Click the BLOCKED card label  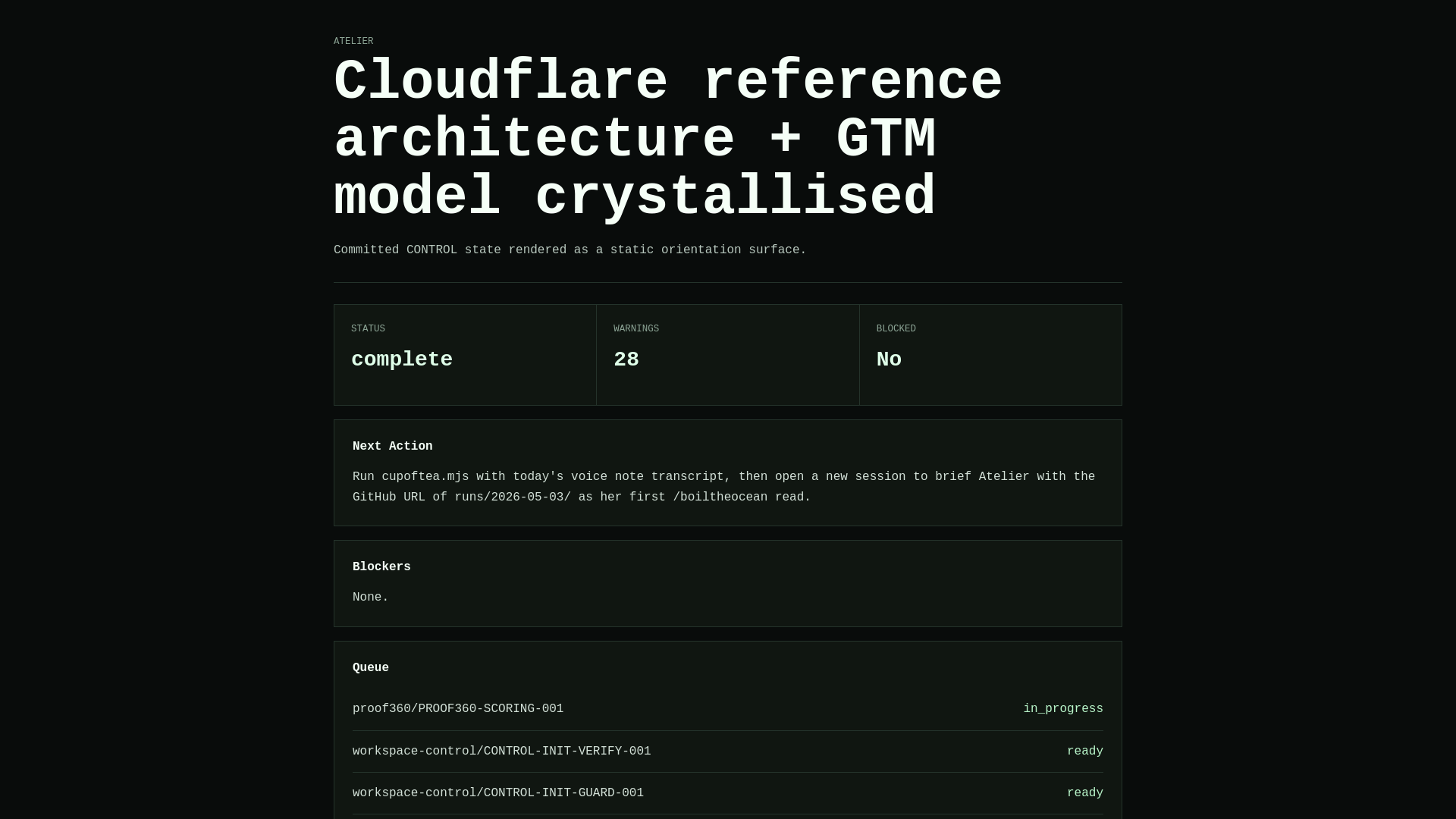click(896, 328)
